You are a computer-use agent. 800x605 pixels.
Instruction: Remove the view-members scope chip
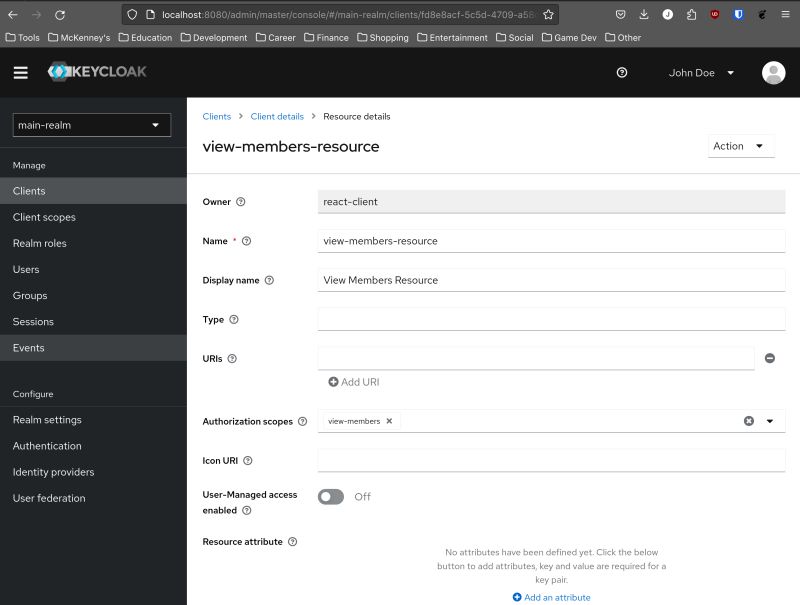point(388,420)
